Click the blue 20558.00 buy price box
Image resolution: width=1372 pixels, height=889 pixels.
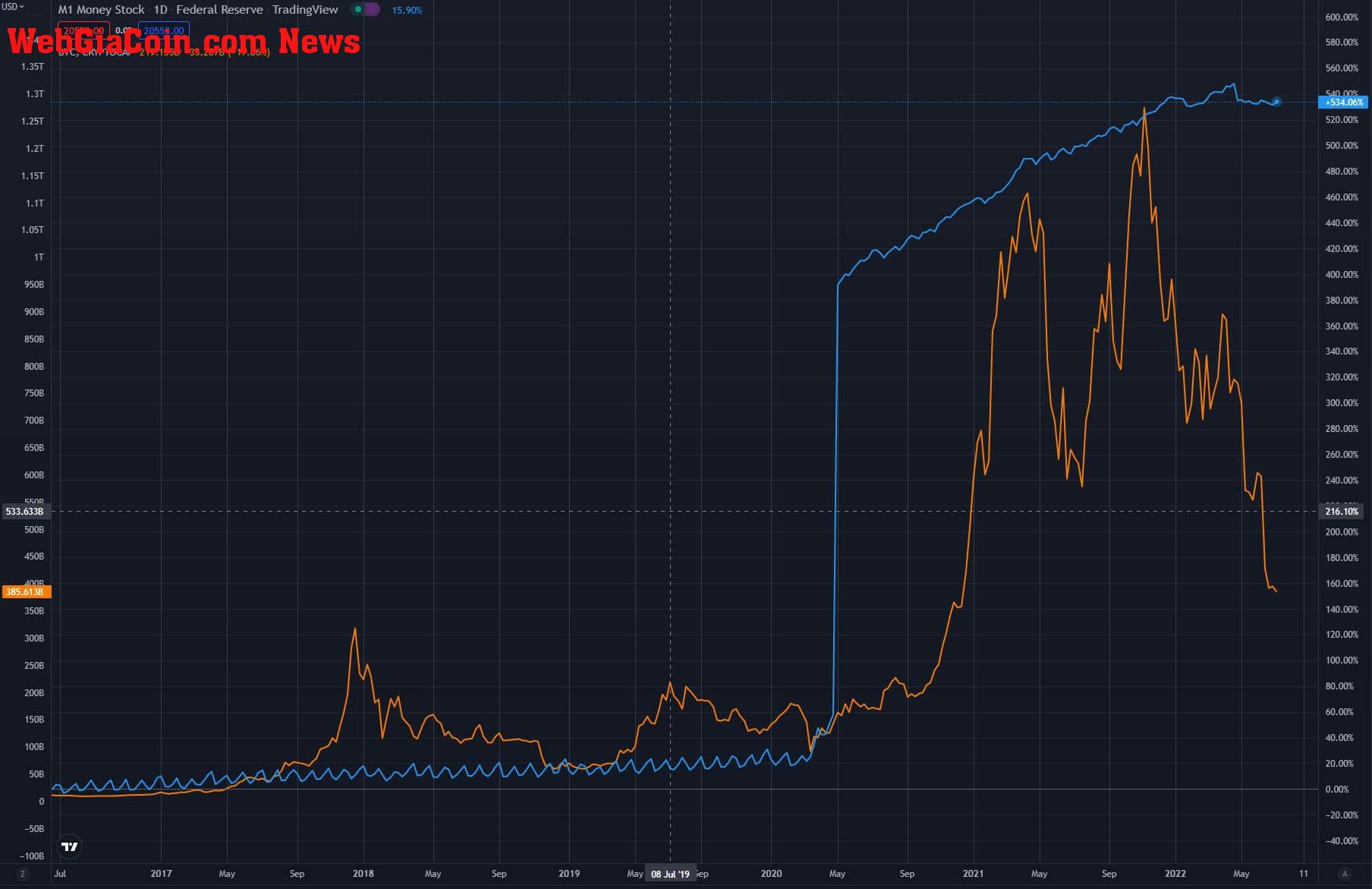[164, 31]
